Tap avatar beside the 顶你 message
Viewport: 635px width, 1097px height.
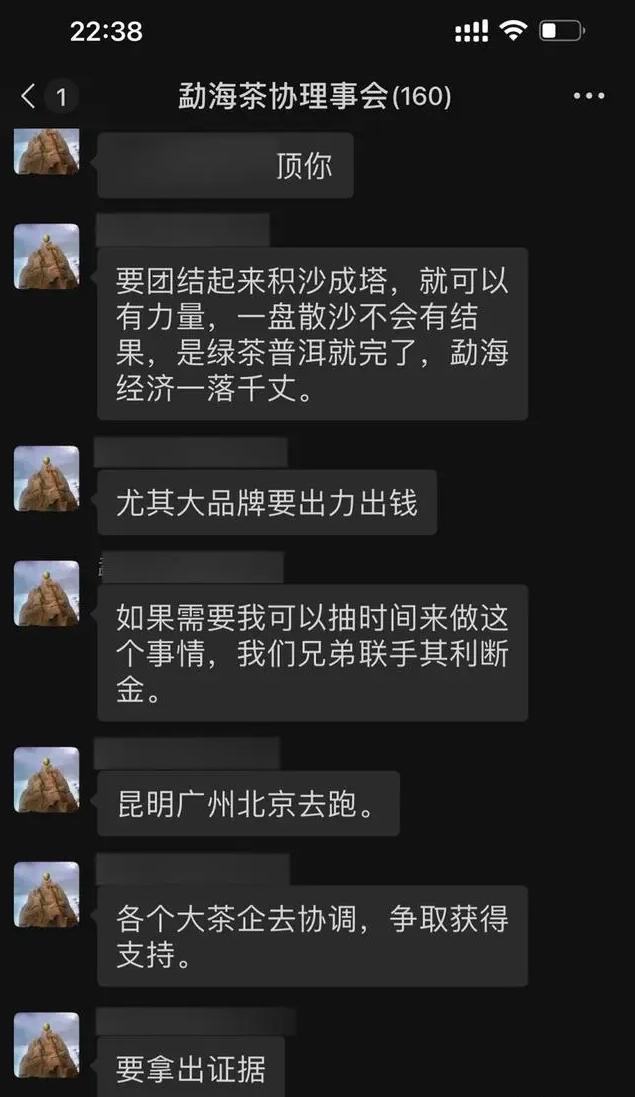[47, 150]
